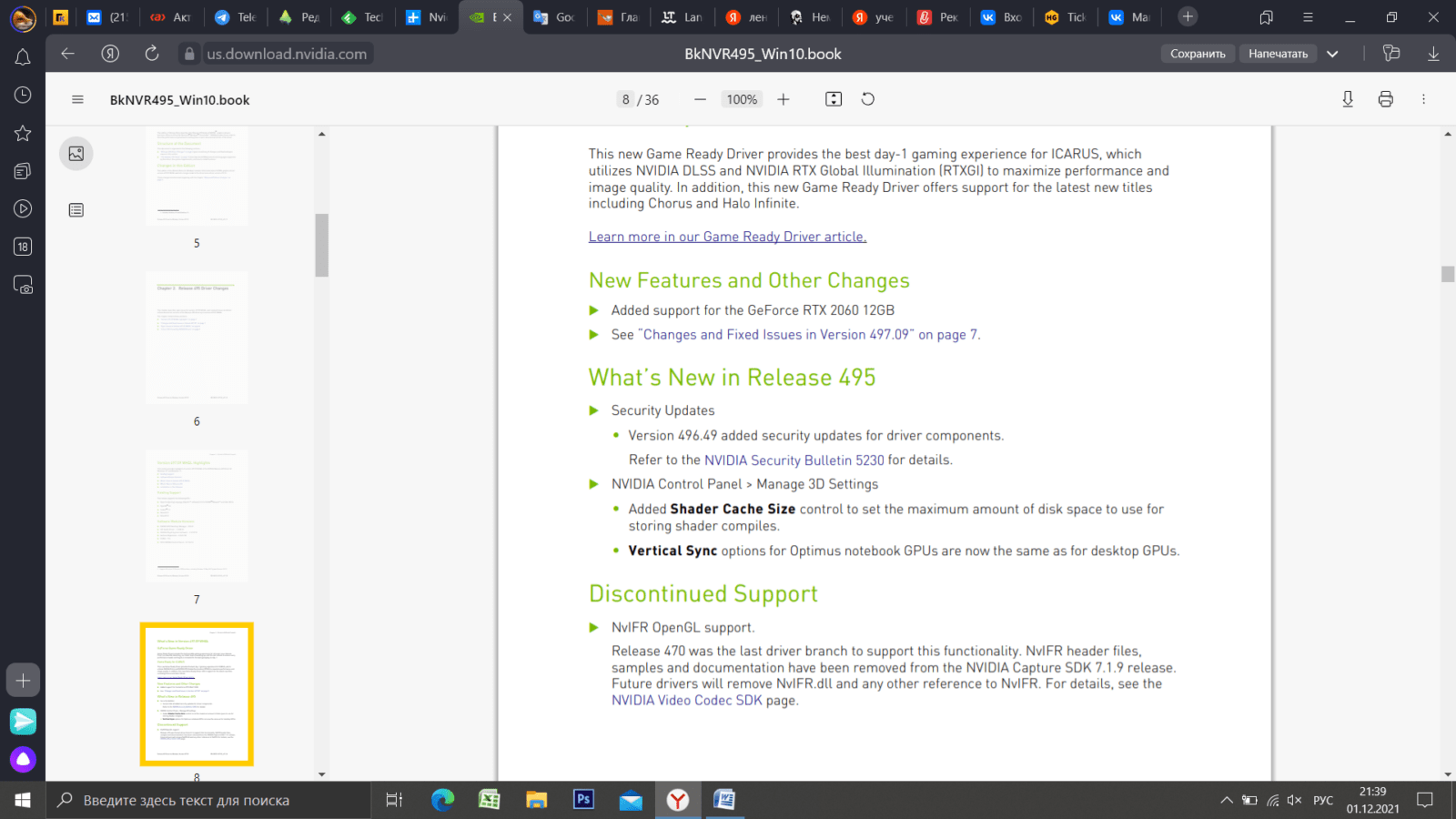Open favorites star in browser sidebar
1456x819 pixels.
coord(23,134)
